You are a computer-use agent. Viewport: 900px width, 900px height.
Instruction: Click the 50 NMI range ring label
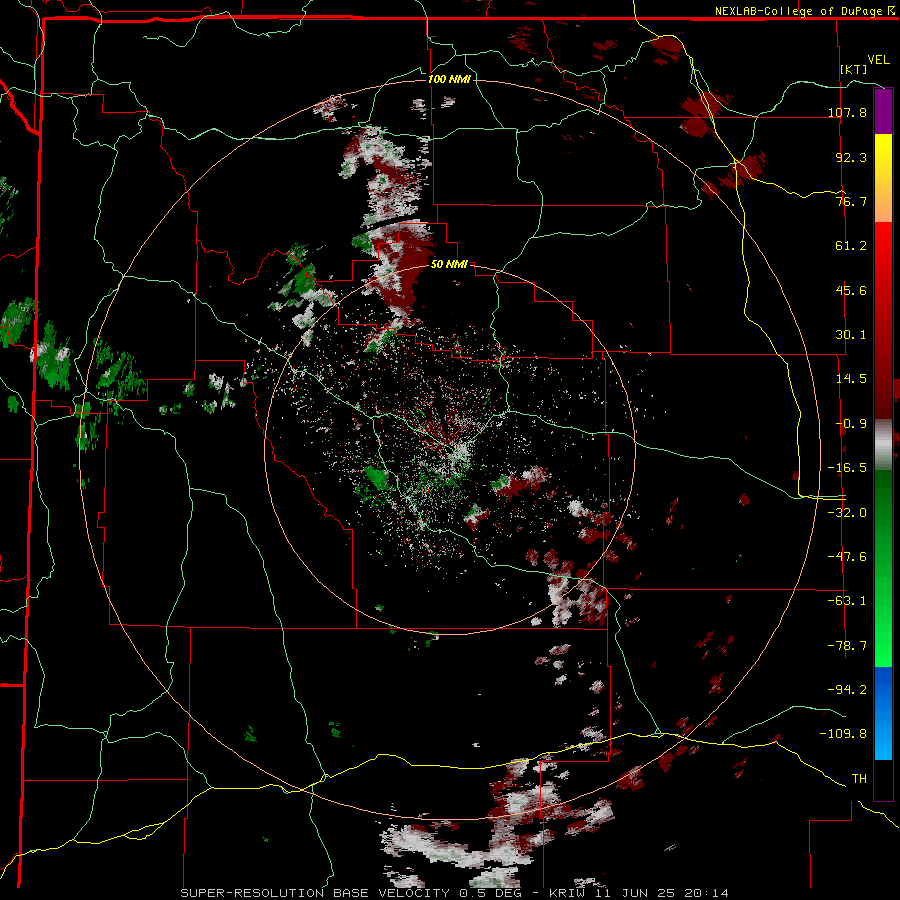click(x=449, y=264)
